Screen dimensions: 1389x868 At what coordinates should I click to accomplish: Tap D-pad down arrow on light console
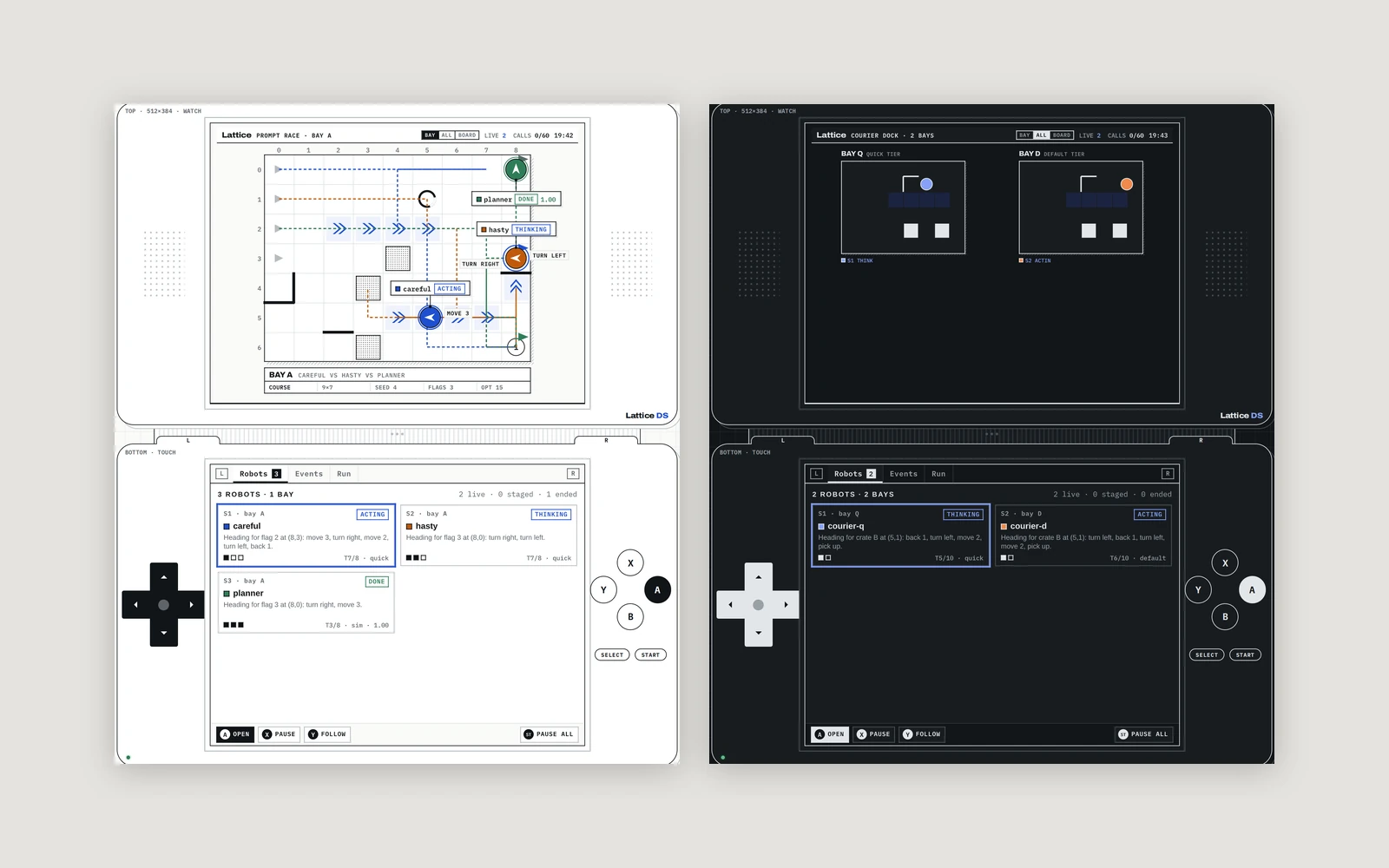[163, 633]
